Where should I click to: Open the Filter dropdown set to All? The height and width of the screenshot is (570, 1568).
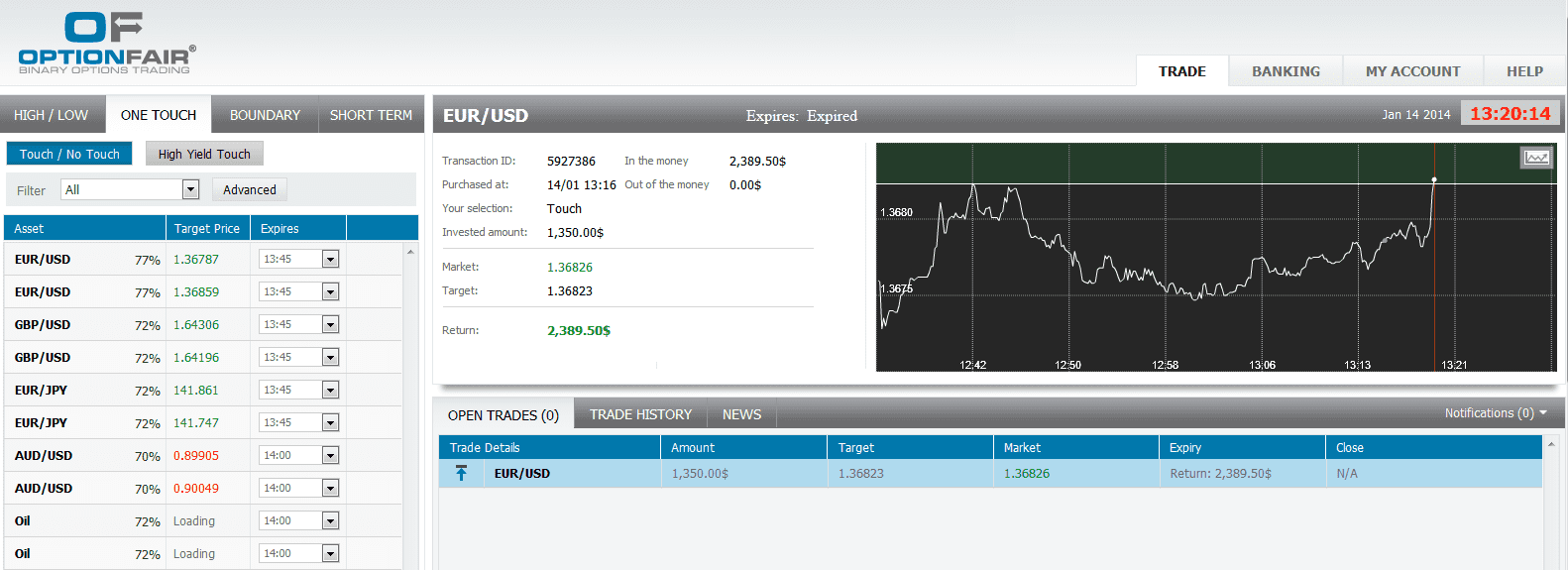[191, 189]
